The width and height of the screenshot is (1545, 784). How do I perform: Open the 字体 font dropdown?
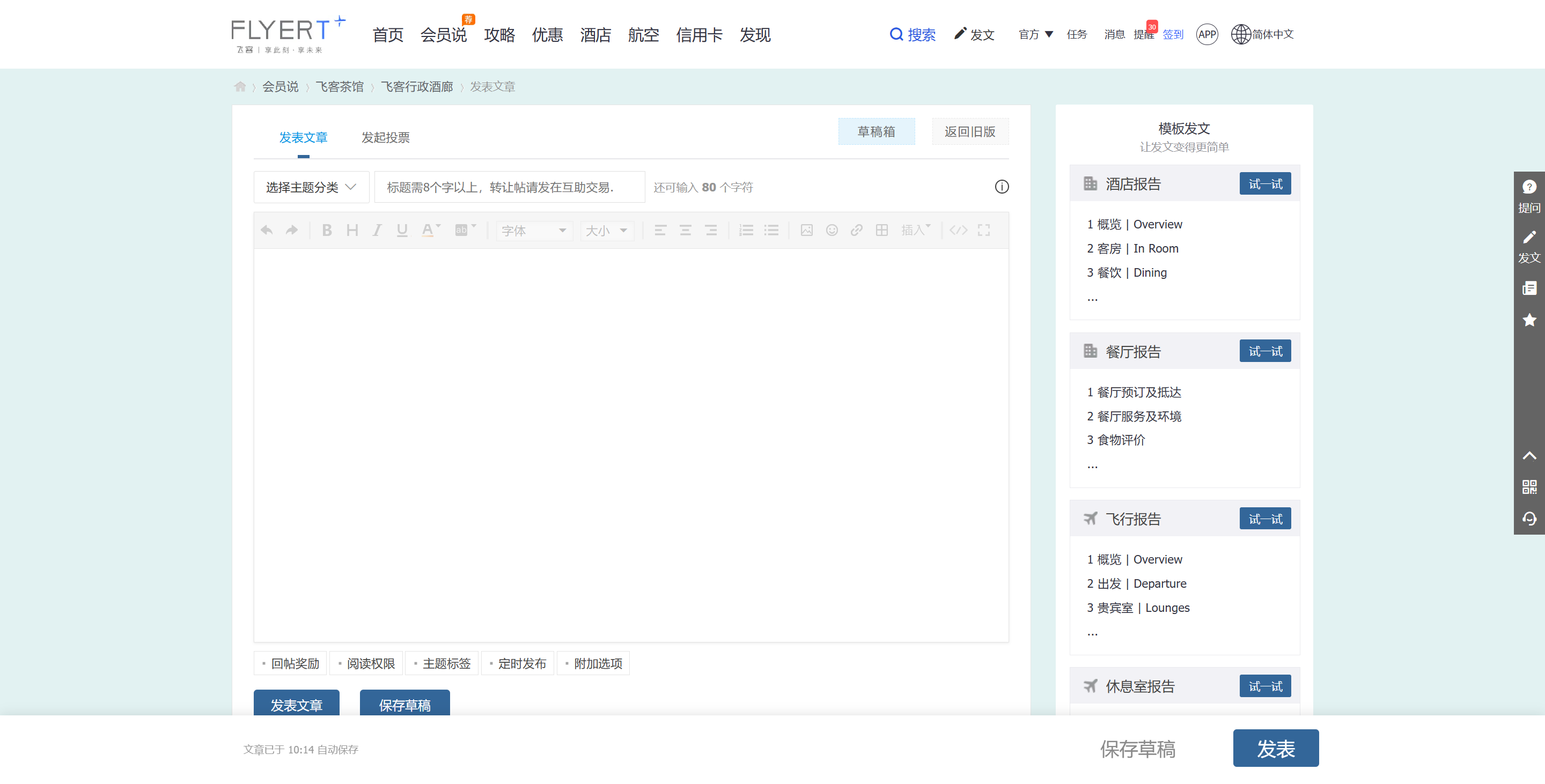[534, 231]
